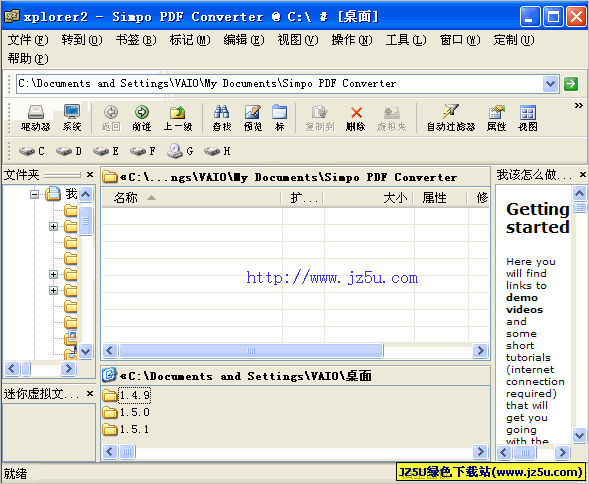
Task: Open the 书签(B) menu
Action: (x=136, y=40)
